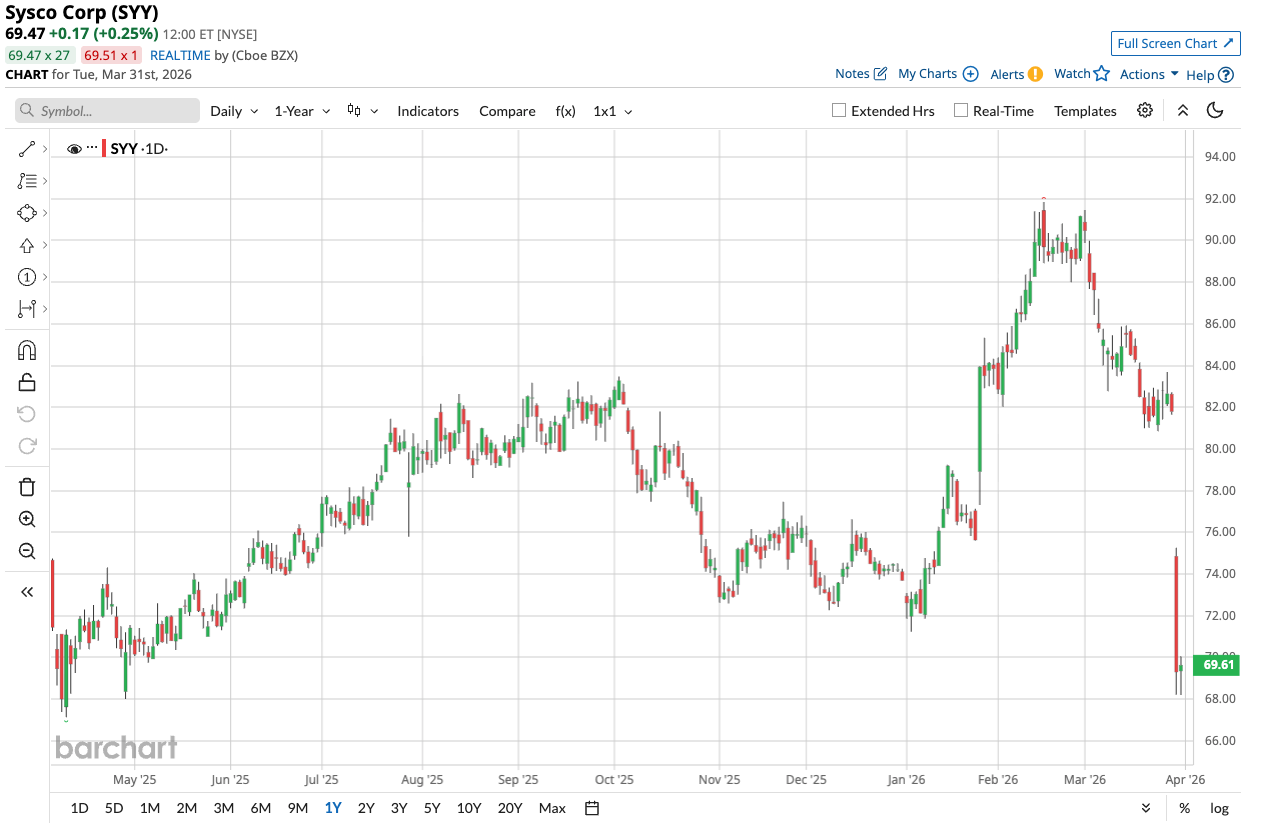Collapse the chart header arrows icon
Viewport: 1261px width, 837px height.
pos(1183,110)
